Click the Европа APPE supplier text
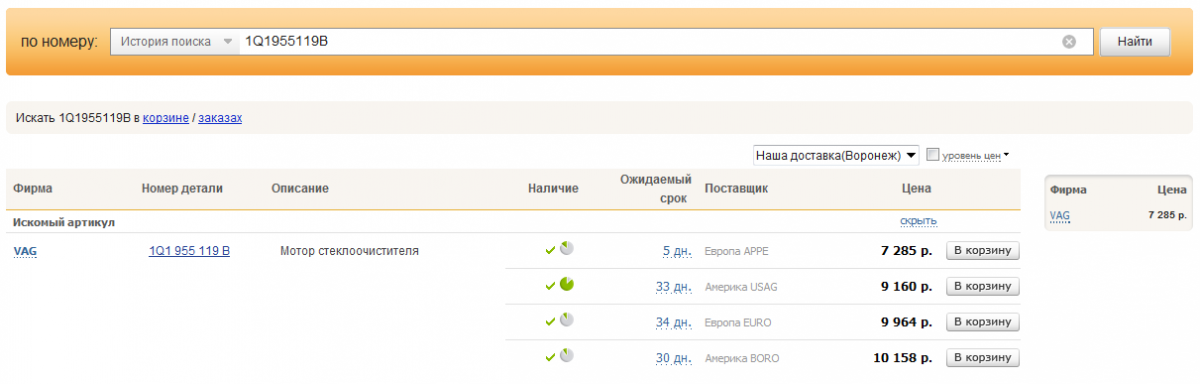 [737, 251]
